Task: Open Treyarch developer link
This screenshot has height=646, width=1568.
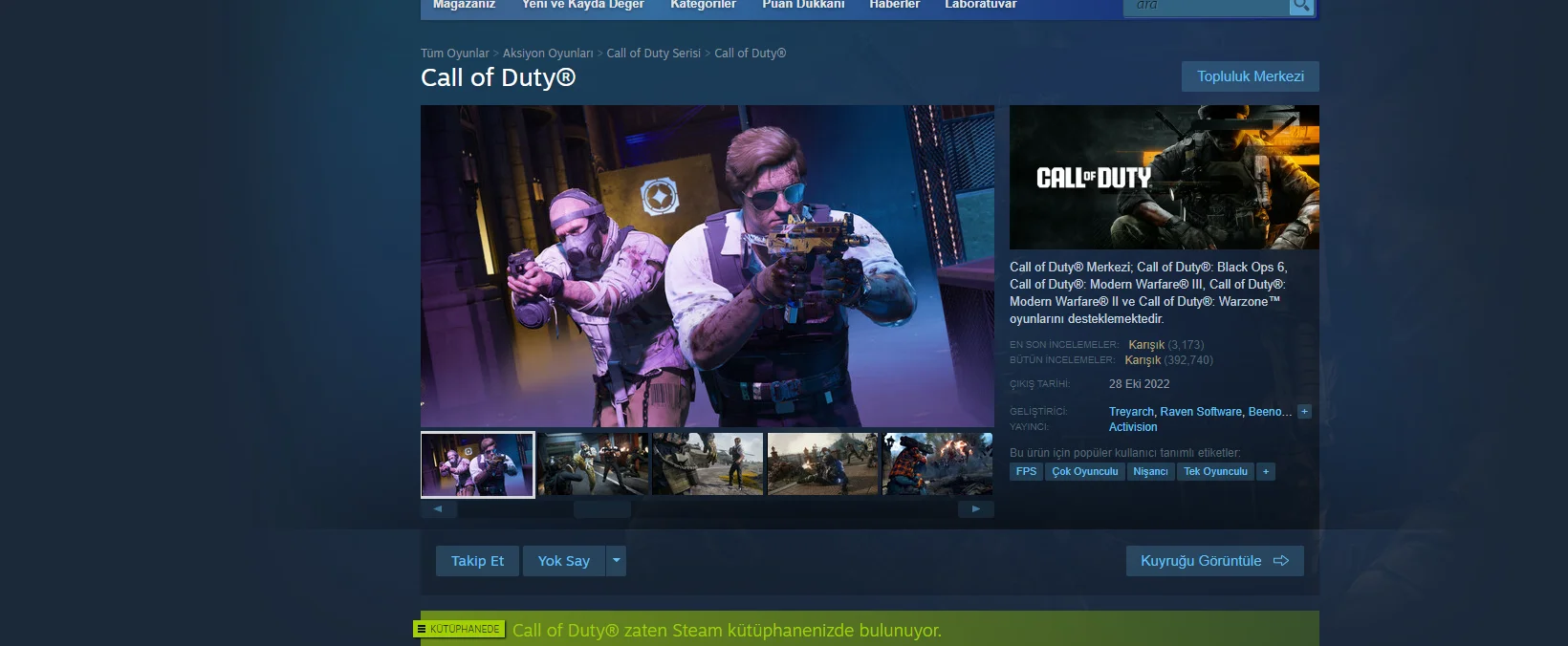Action: [1131, 412]
